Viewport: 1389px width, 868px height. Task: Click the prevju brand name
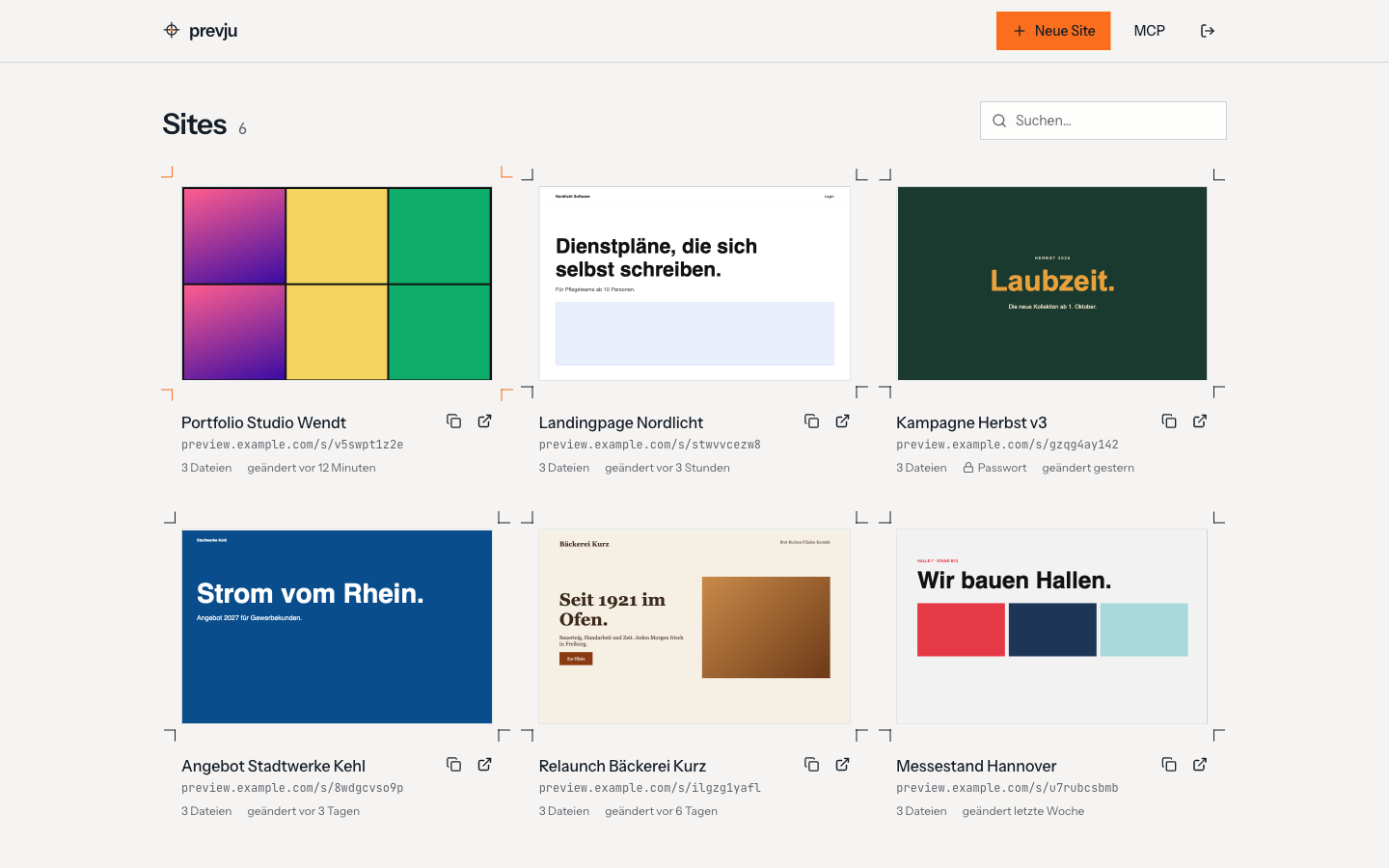pos(213,31)
